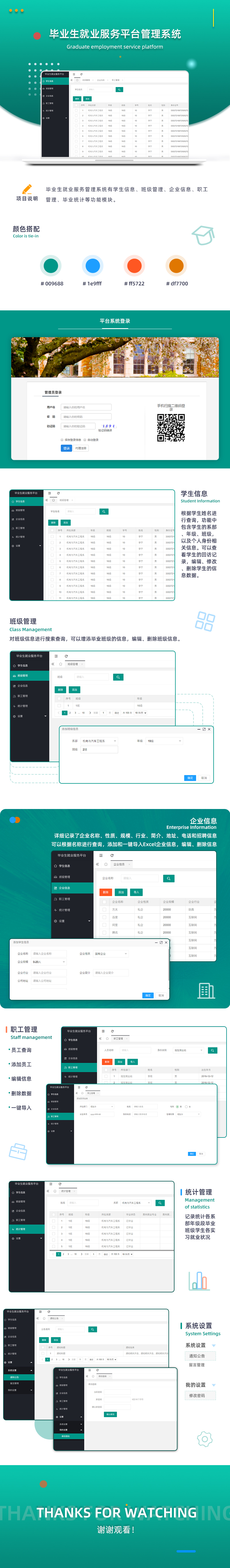Click search icon in statistics management panel
The height and width of the screenshot is (1568, 230).
[x=160, y=1202]
